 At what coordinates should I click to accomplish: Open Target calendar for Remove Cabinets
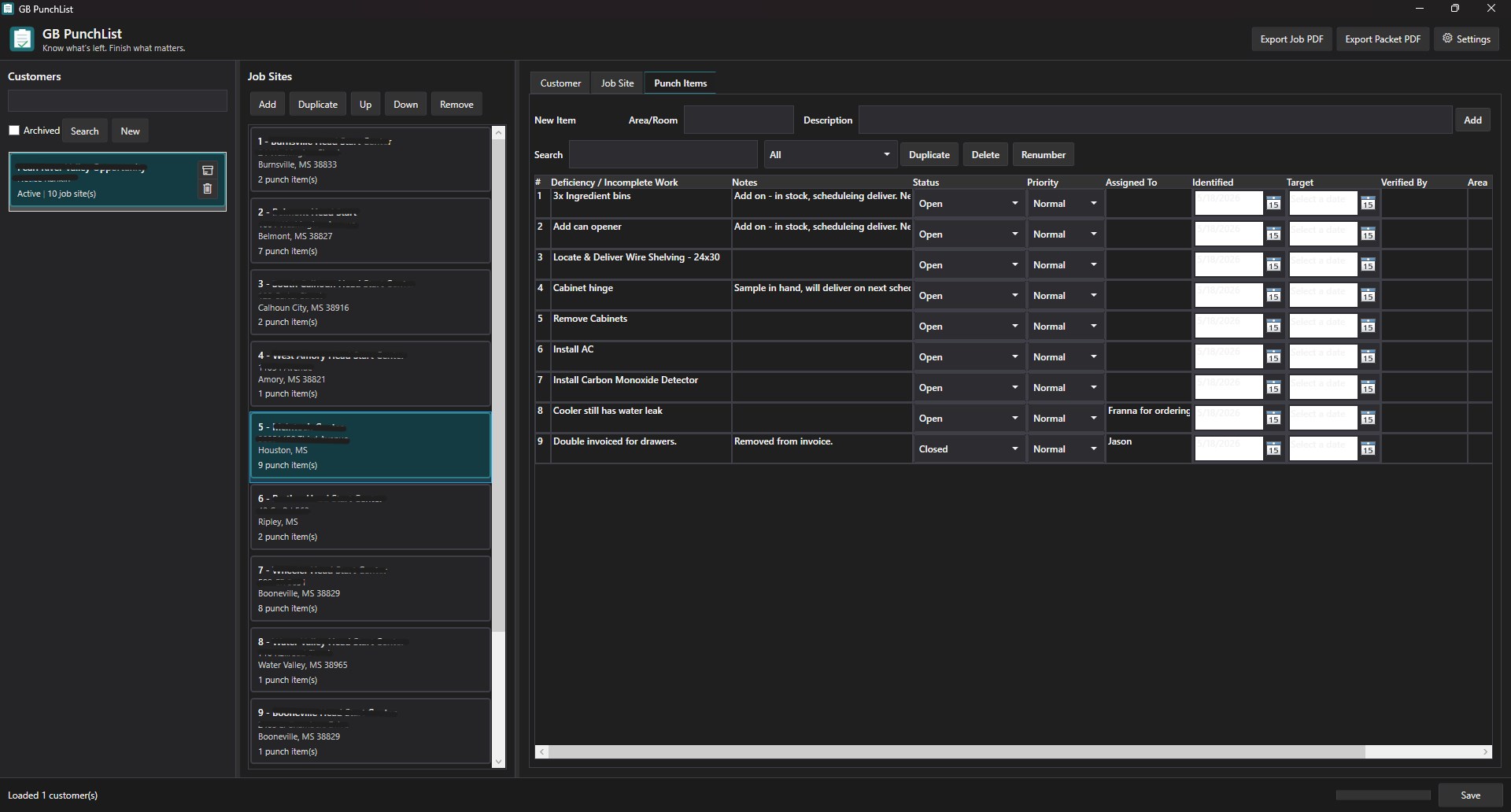coord(1368,327)
